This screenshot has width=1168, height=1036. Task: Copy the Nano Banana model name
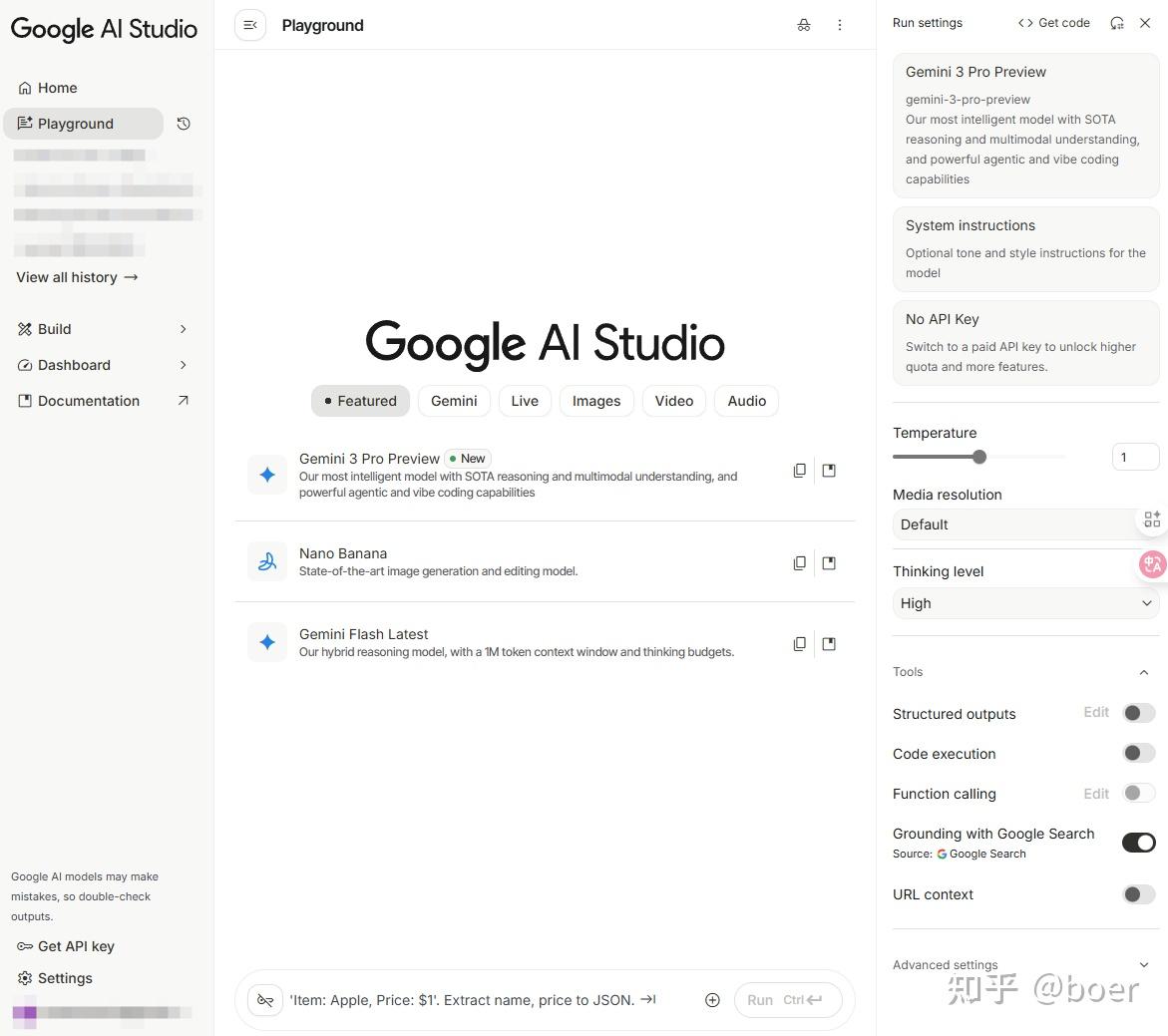[x=799, y=563]
